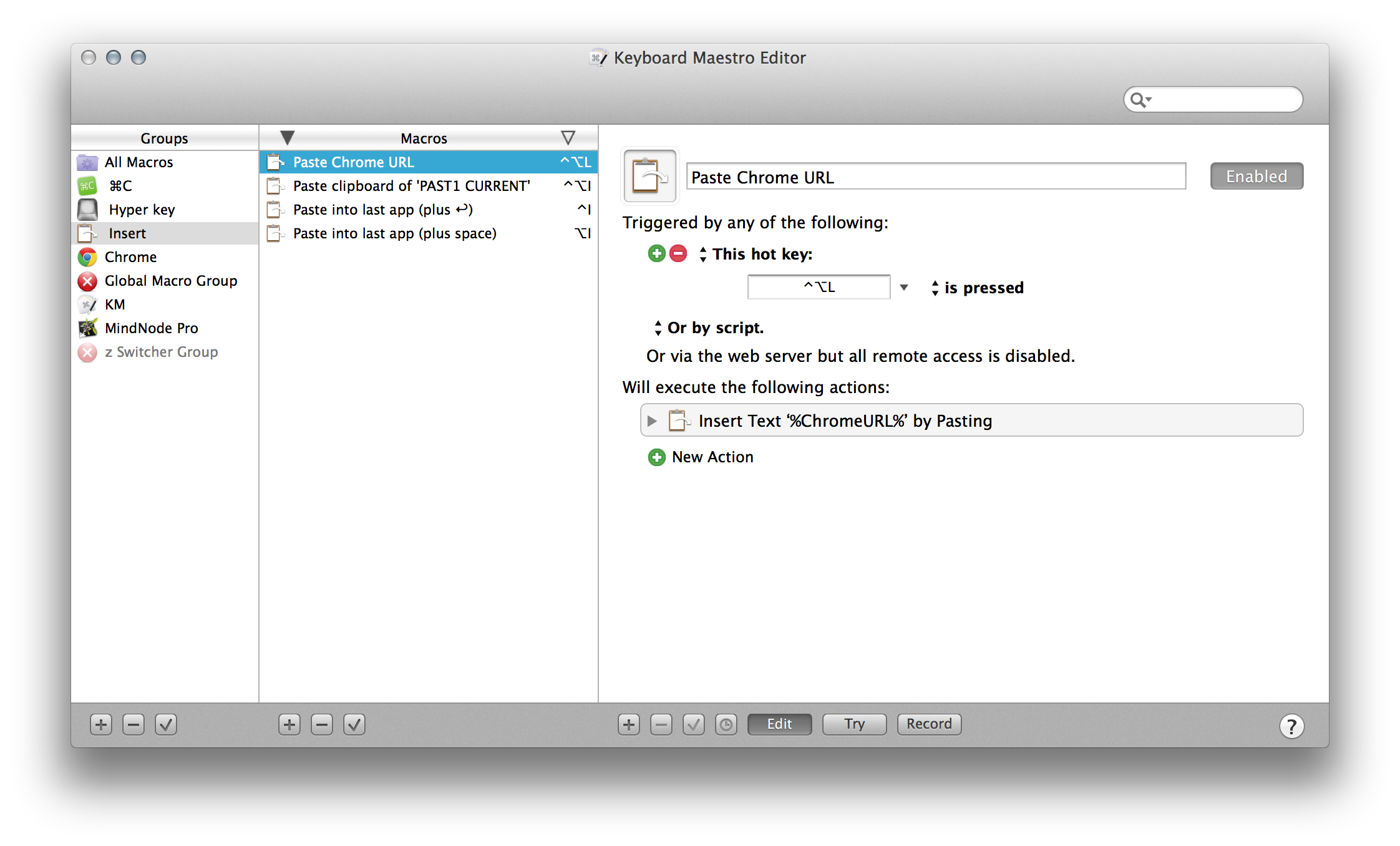This screenshot has height=846, width=1400.
Task: Click the macro clipboard icon thumbnail
Action: point(649,177)
